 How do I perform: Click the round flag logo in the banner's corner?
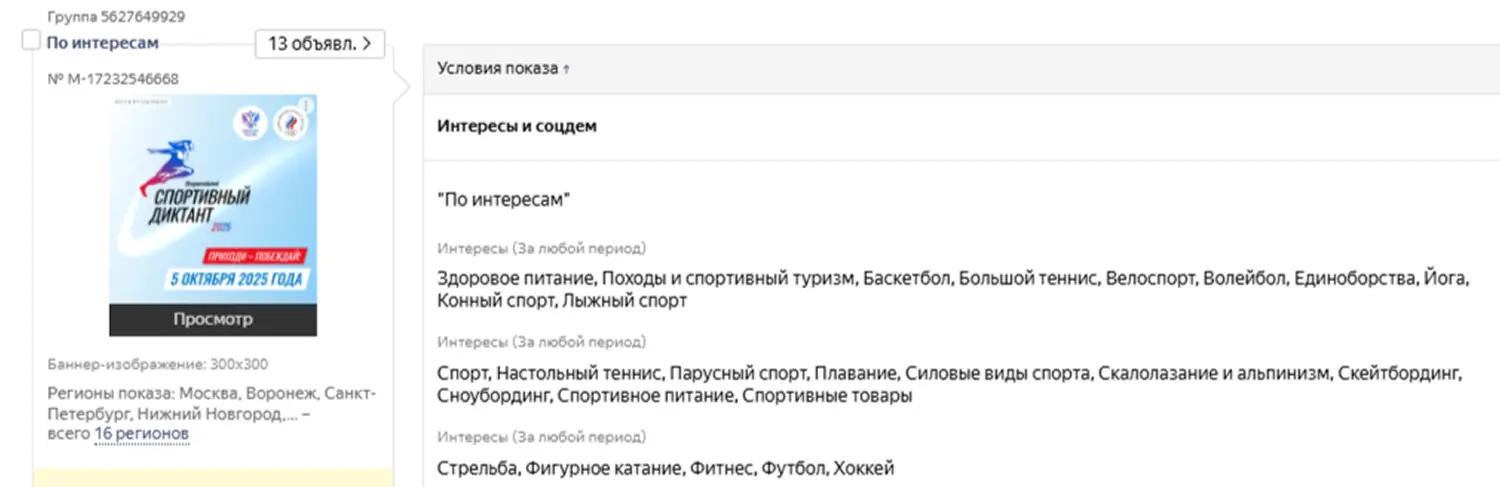click(x=292, y=121)
